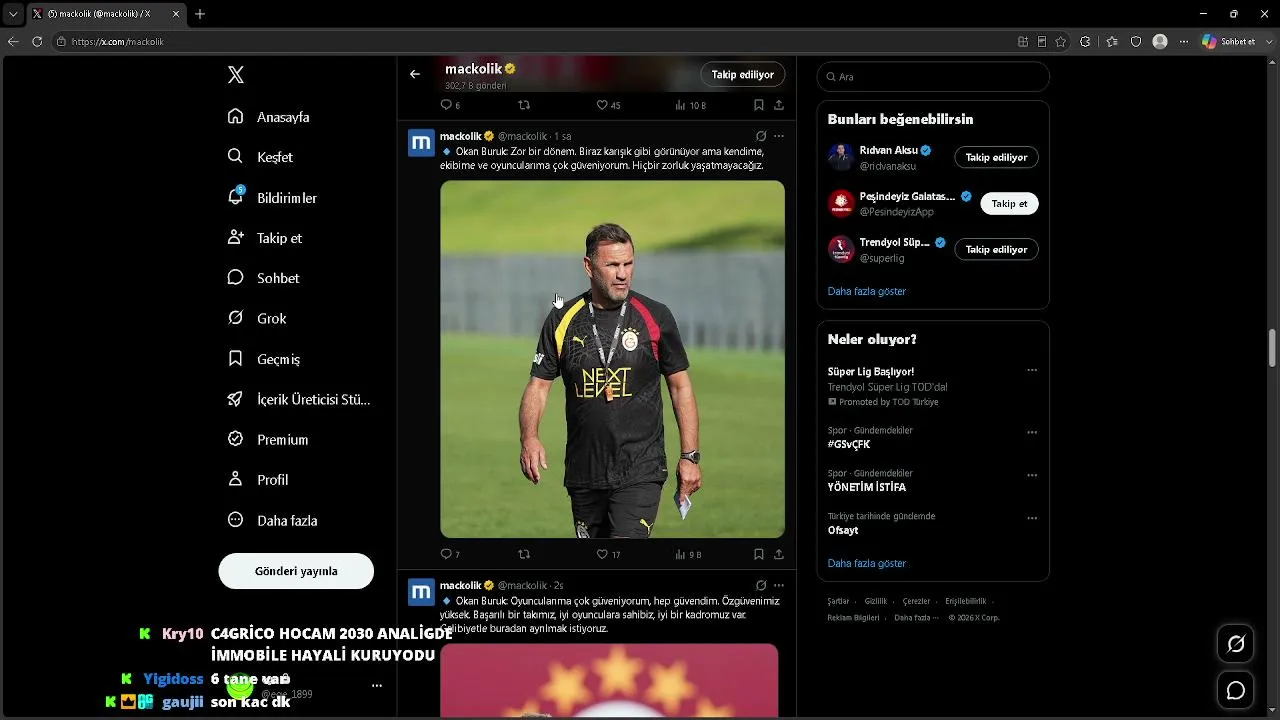Open the #GSvÇFK trend

click(849, 444)
